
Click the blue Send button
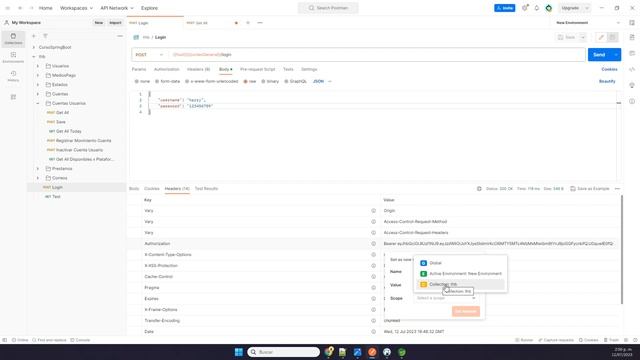pyautogui.click(x=599, y=55)
